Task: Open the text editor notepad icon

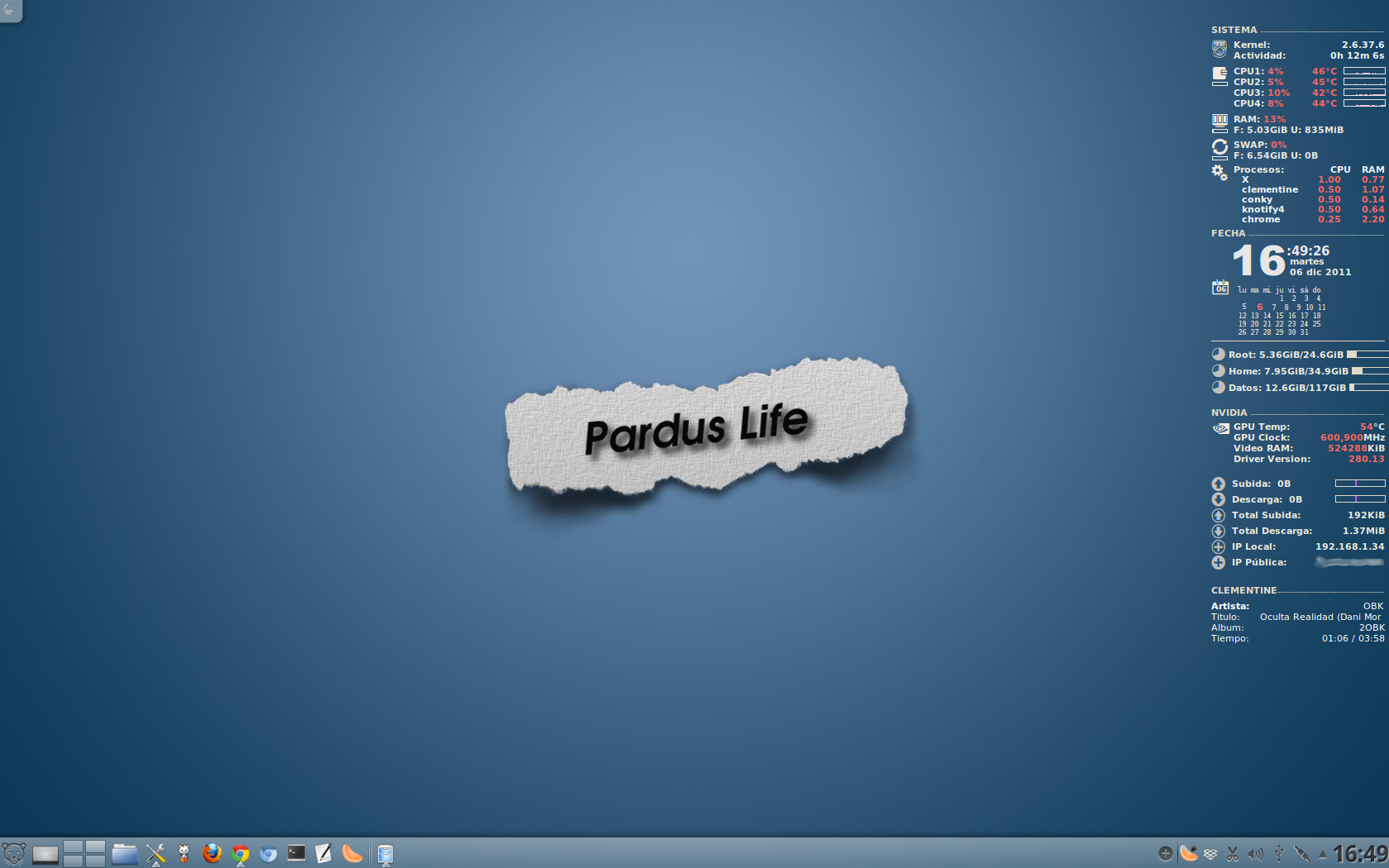Action: pos(323,854)
